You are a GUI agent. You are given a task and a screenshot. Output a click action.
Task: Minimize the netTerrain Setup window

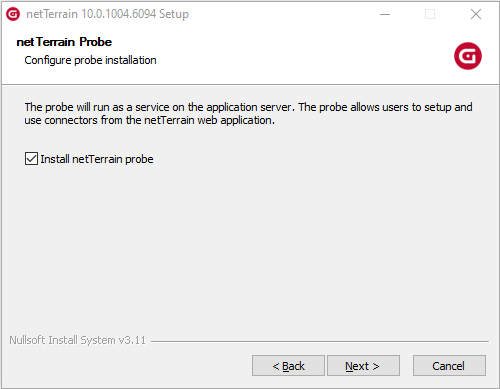tap(385, 14)
